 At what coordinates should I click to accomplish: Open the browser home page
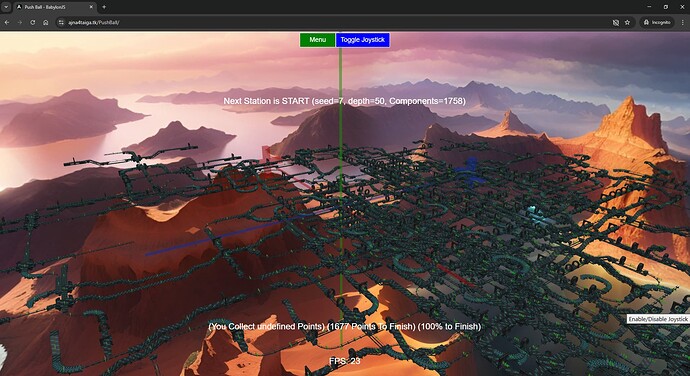(46, 22)
